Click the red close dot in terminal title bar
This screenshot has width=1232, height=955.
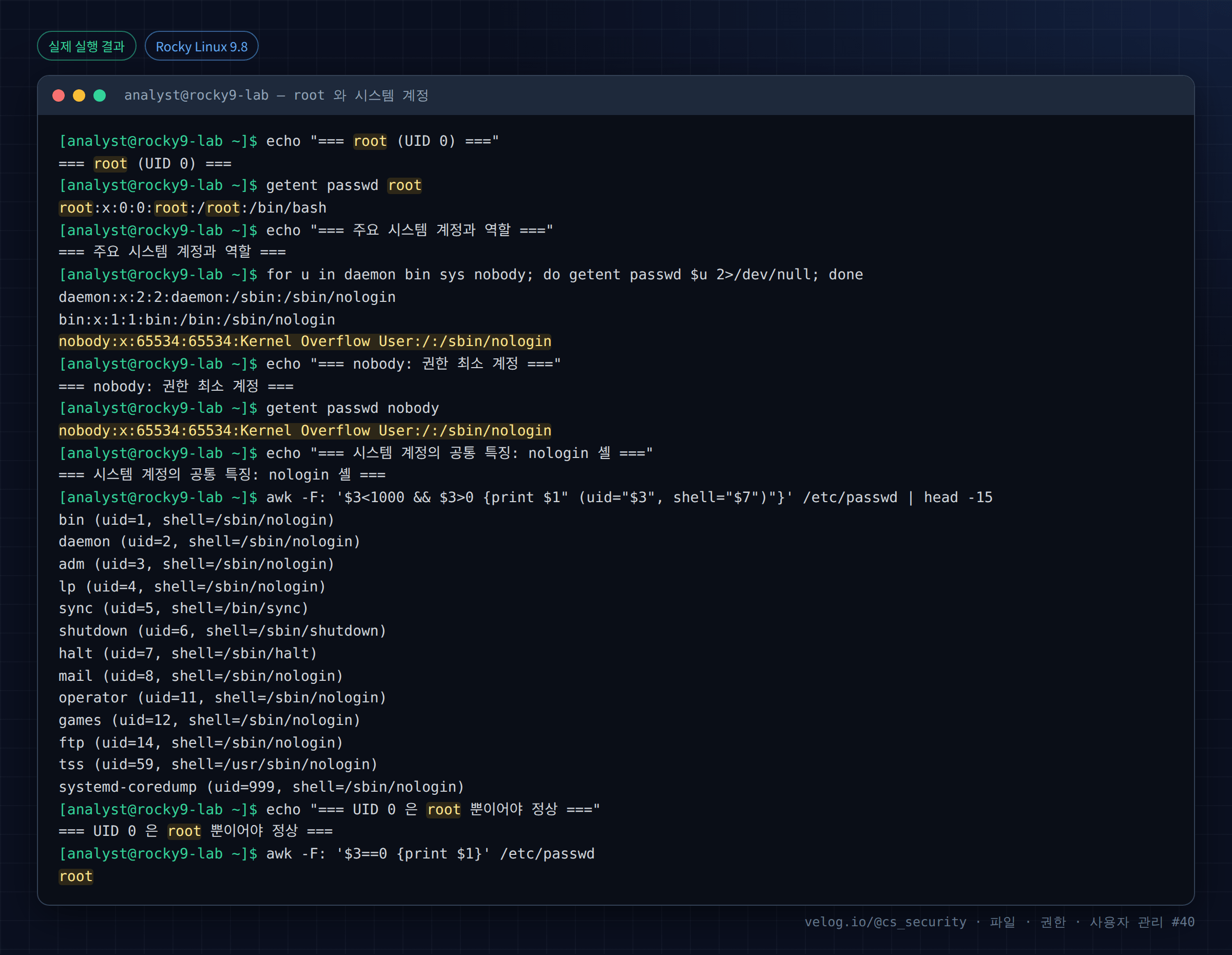[x=59, y=95]
